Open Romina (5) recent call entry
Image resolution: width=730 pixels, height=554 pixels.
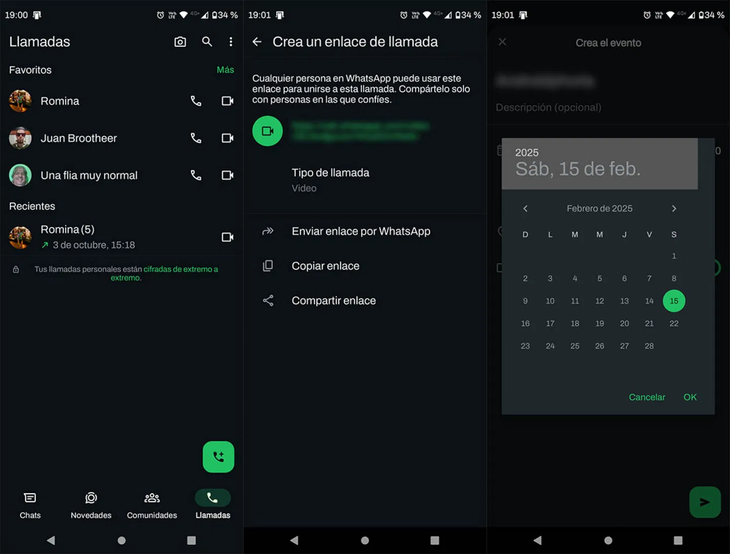point(122,237)
